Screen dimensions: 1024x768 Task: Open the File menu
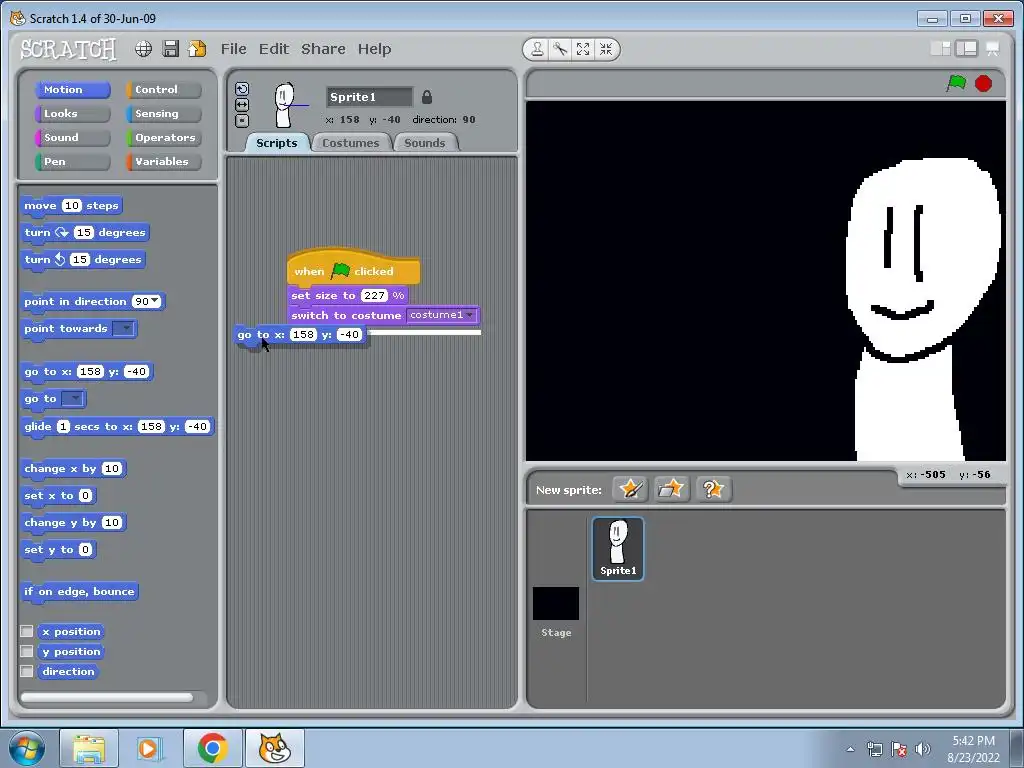[x=233, y=49]
